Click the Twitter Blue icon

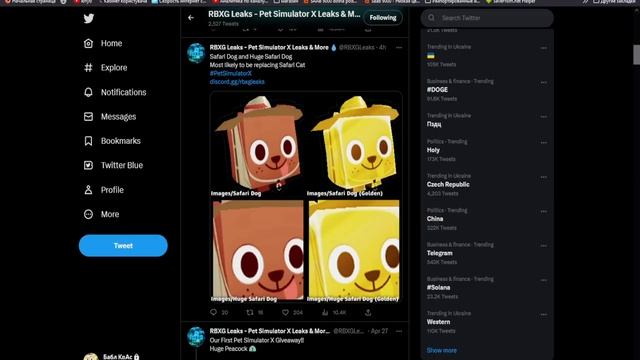(88, 165)
